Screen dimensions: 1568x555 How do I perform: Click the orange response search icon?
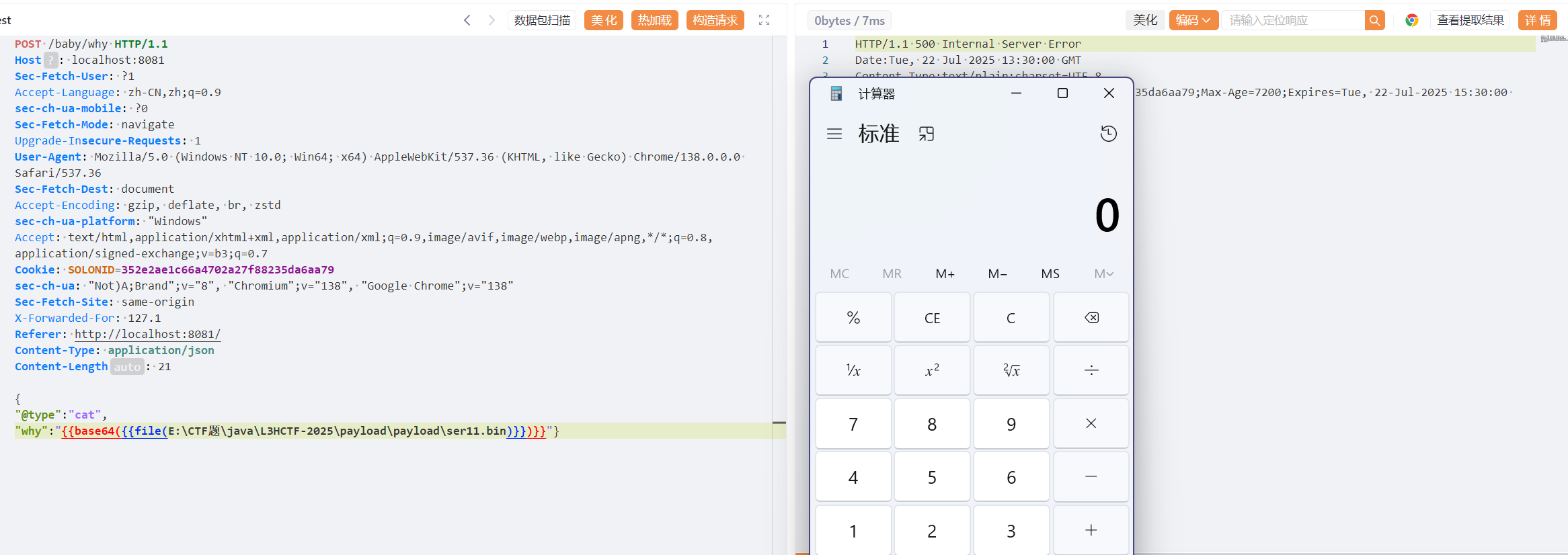pyautogui.click(x=1375, y=20)
